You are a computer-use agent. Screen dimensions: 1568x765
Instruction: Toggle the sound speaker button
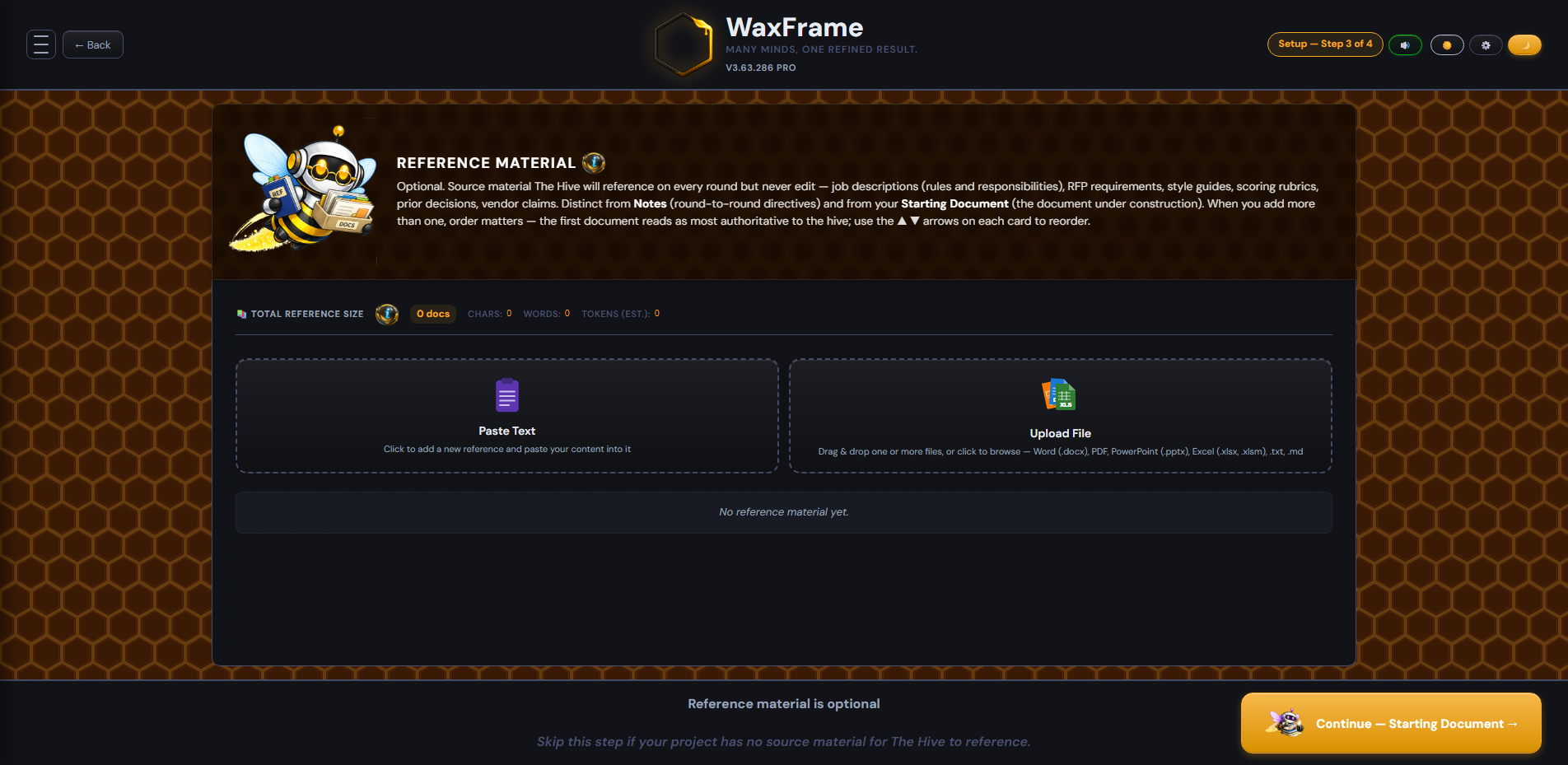coord(1405,45)
